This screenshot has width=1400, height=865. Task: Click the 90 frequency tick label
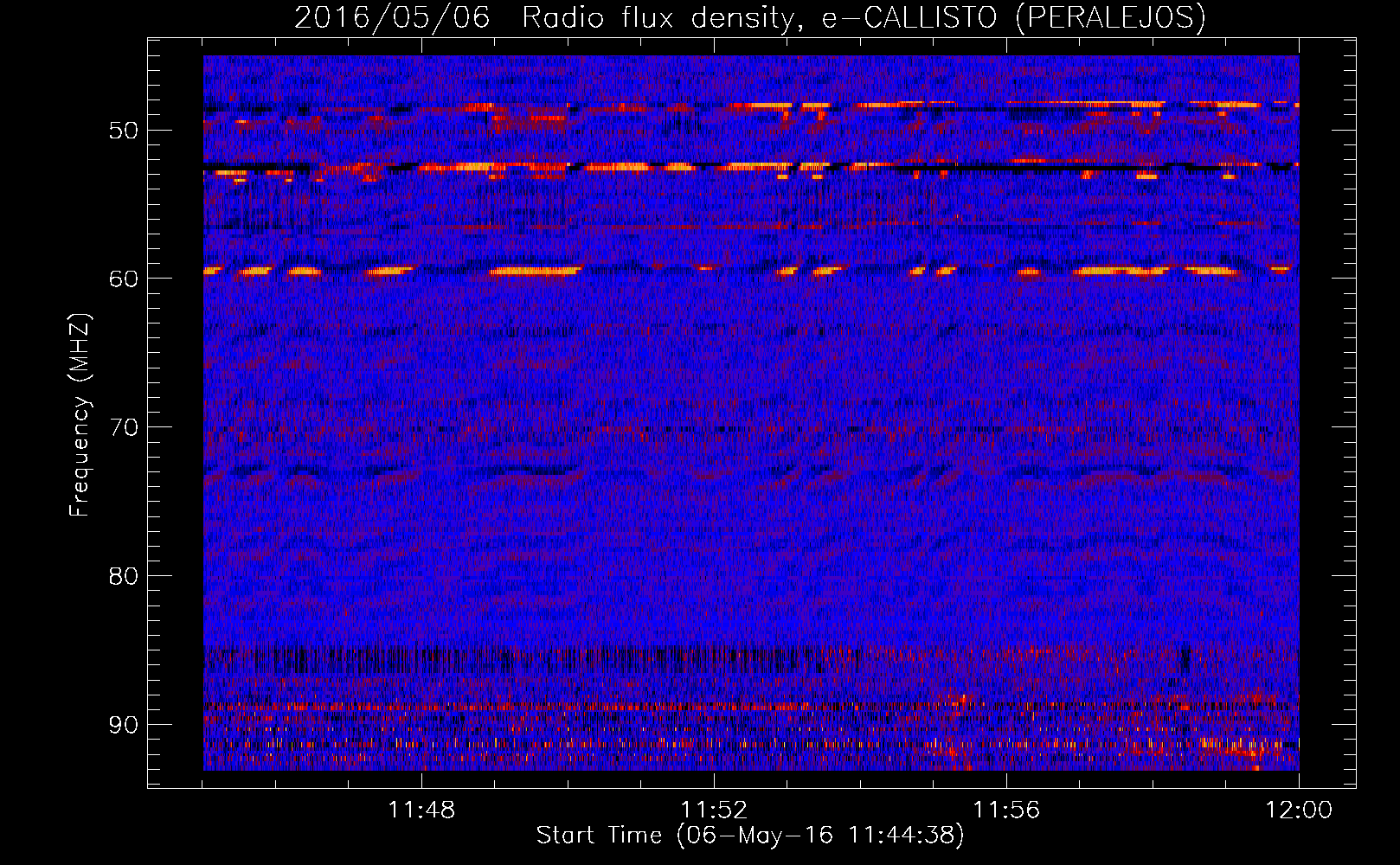coord(123,725)
